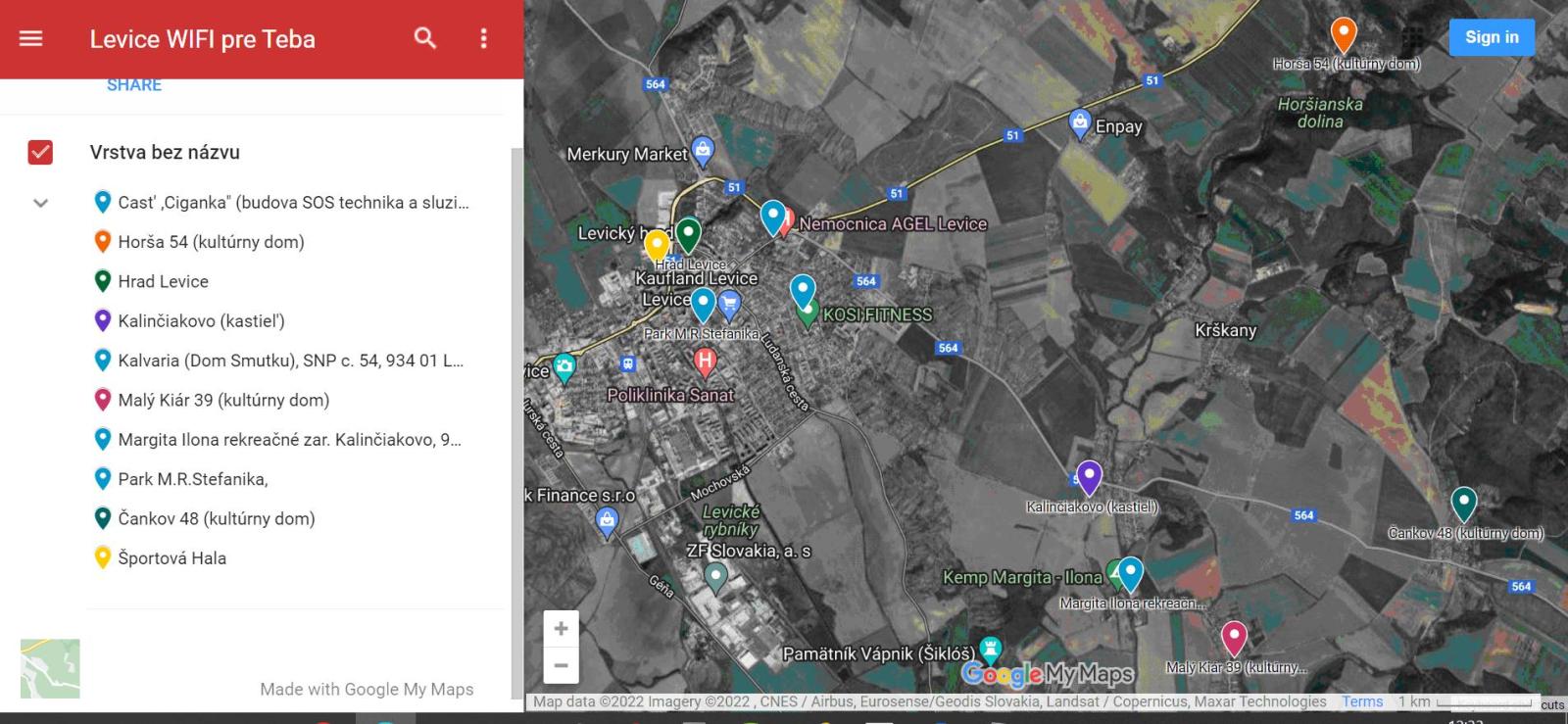Image resolution: width=1568 pixels, height=724 pixels.
Task: Select Malý Kiár 39 in list
Action: [211, 400]
